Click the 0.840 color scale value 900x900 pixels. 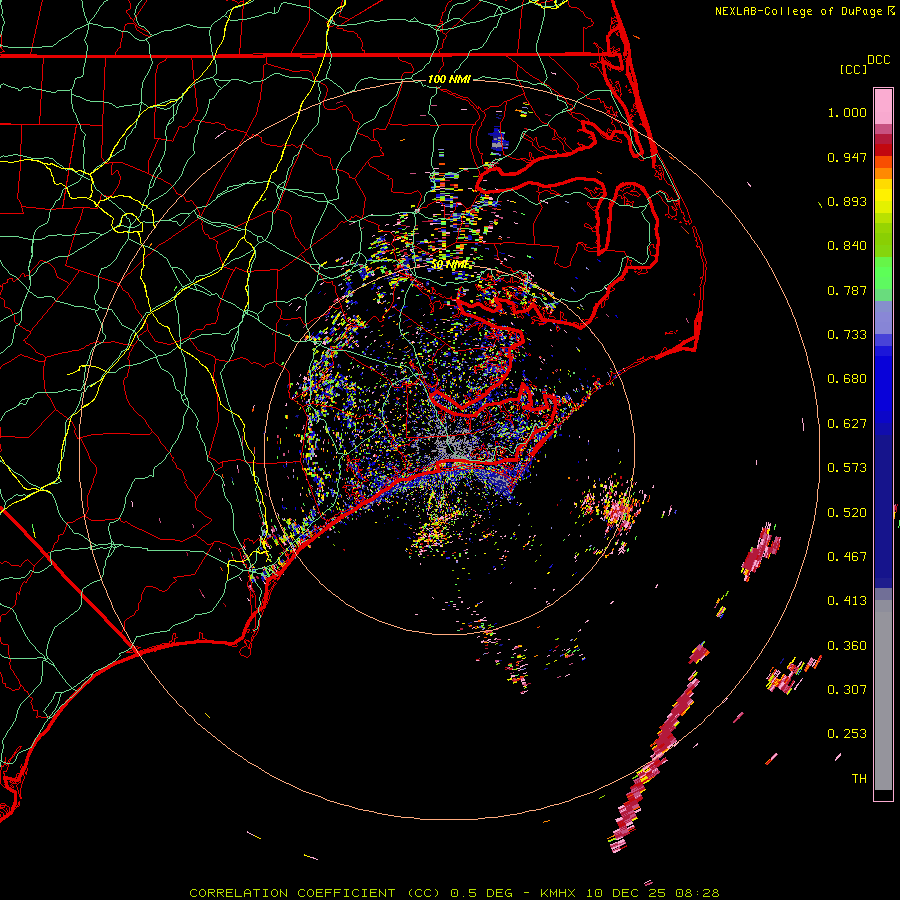847,246
